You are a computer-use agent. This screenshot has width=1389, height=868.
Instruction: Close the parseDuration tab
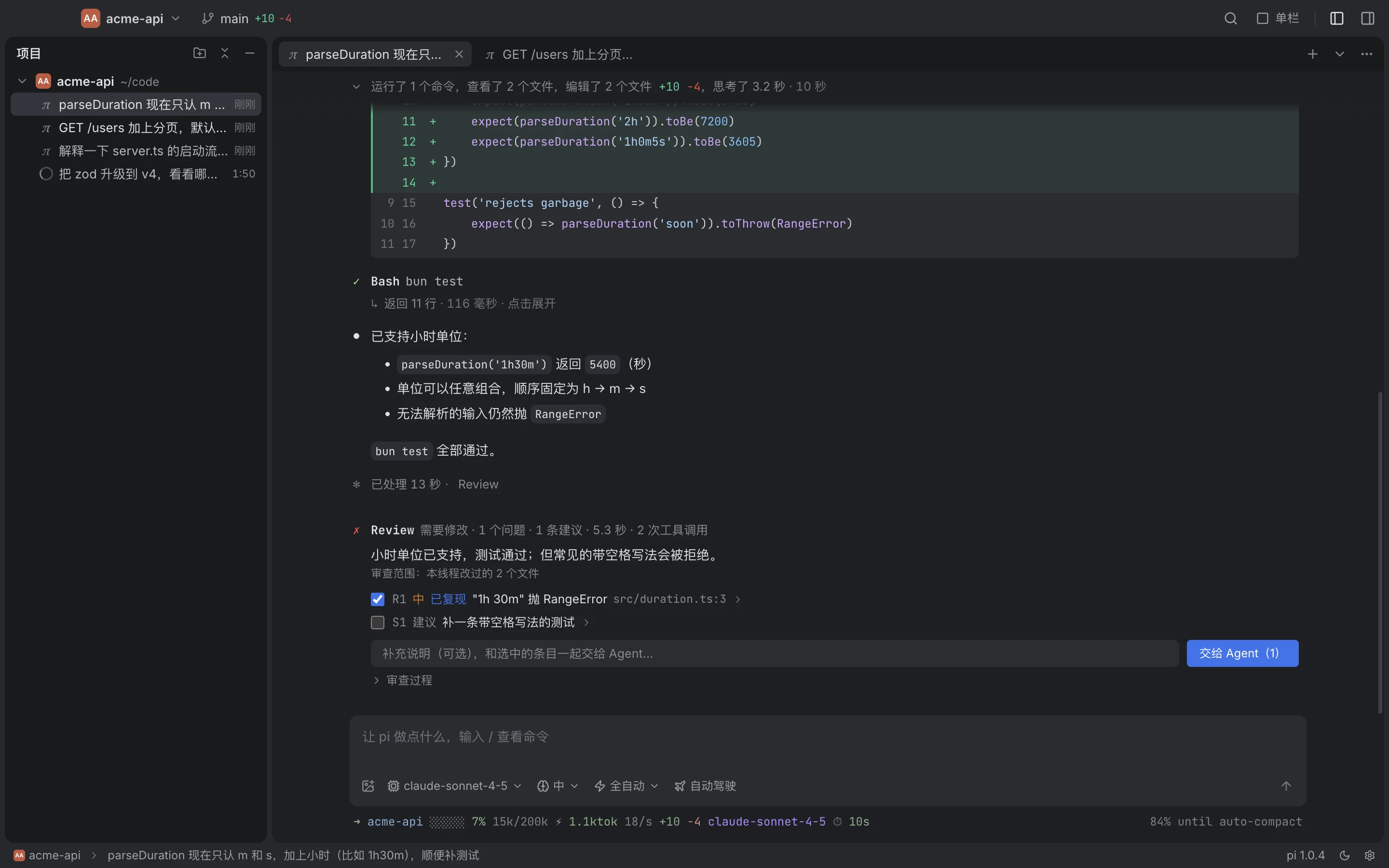(x=459, y=54)
